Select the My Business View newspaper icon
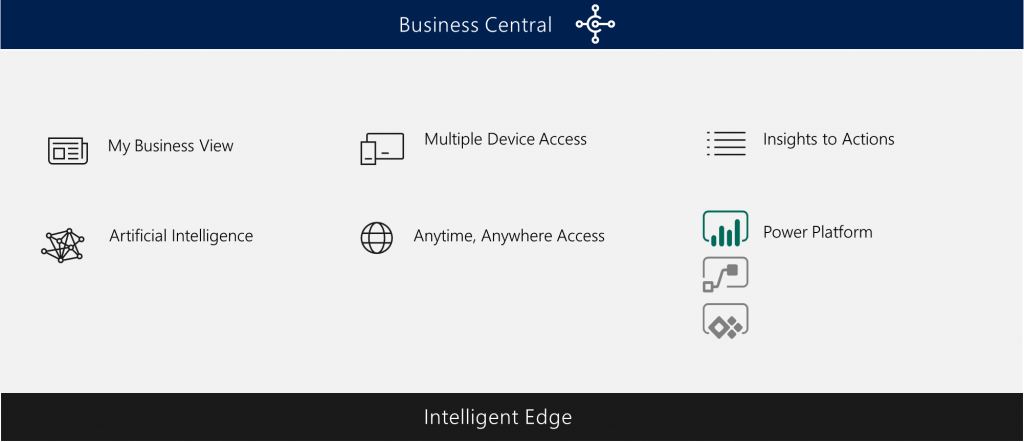Image resolution: width=1024 pixels, height=442 pixels. pyautogui.click(x=68, y=151)
